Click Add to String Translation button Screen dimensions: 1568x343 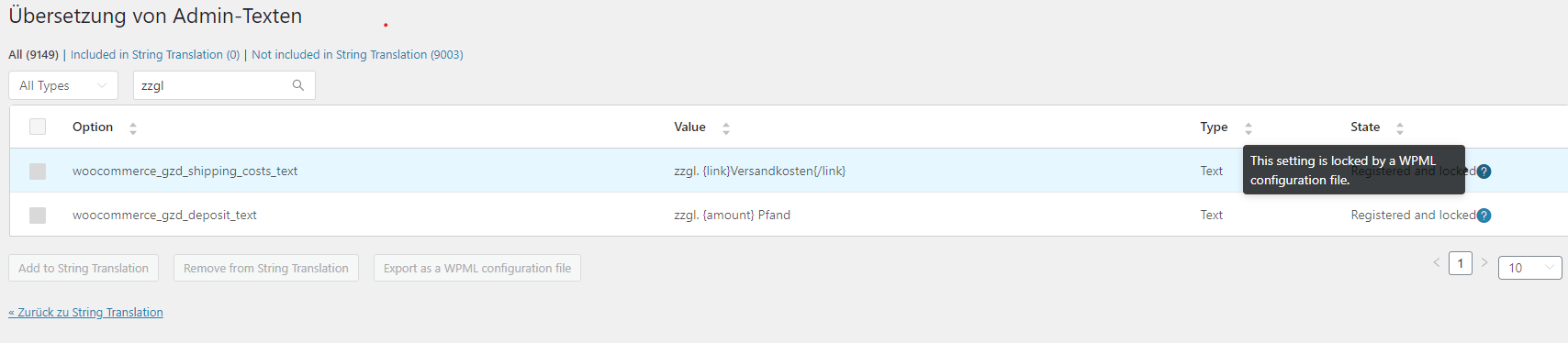(84, 268)
